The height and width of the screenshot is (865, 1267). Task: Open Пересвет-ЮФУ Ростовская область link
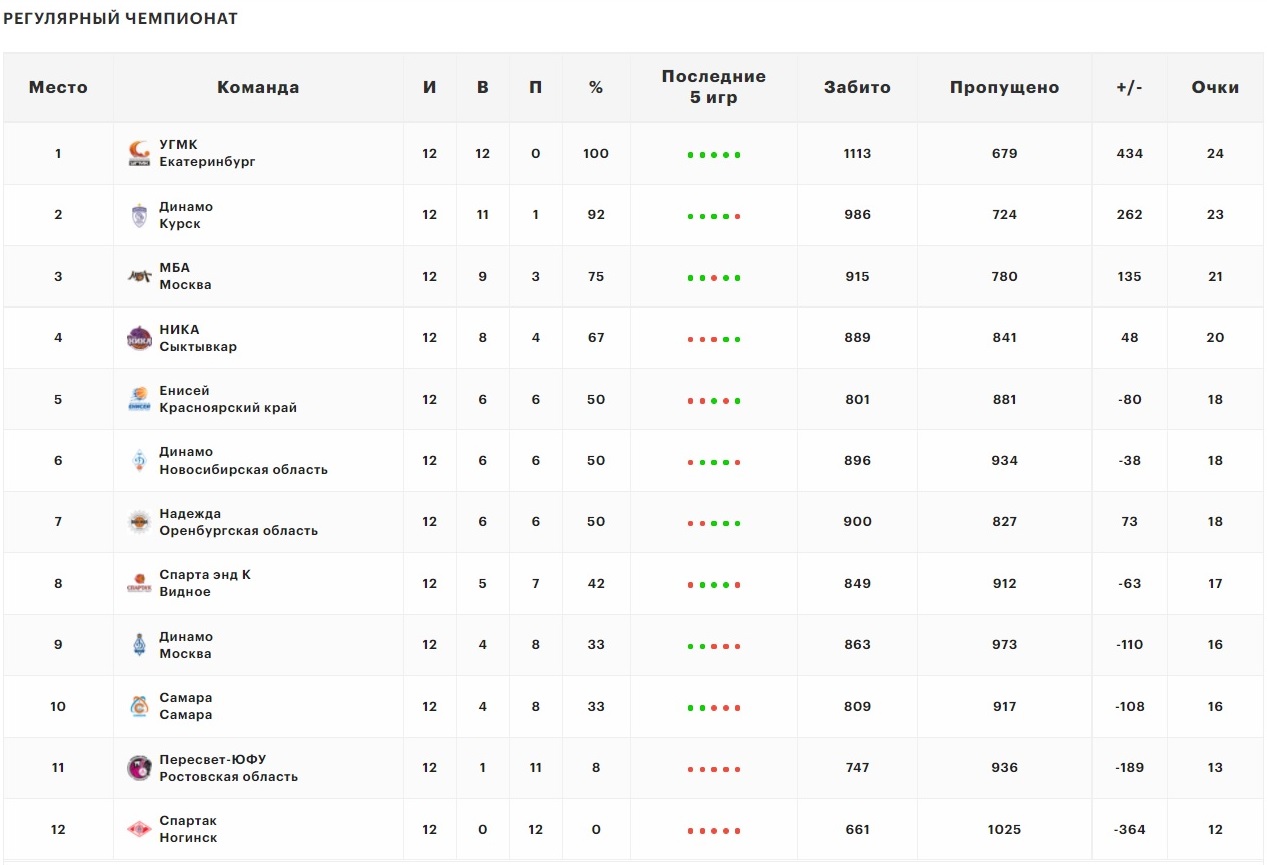[228, 768]
